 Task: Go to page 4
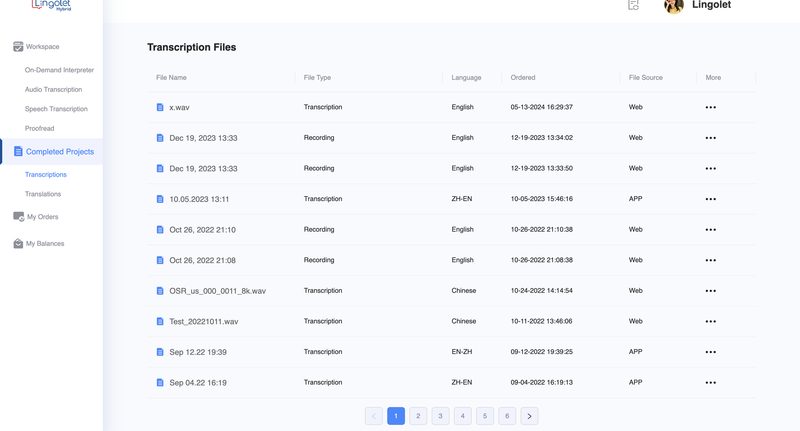coord(463,416)
